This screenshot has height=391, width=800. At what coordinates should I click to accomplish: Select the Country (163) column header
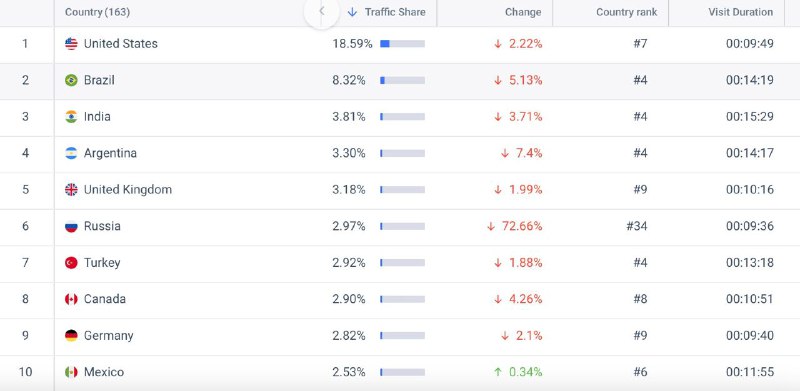tap(97, 12)
